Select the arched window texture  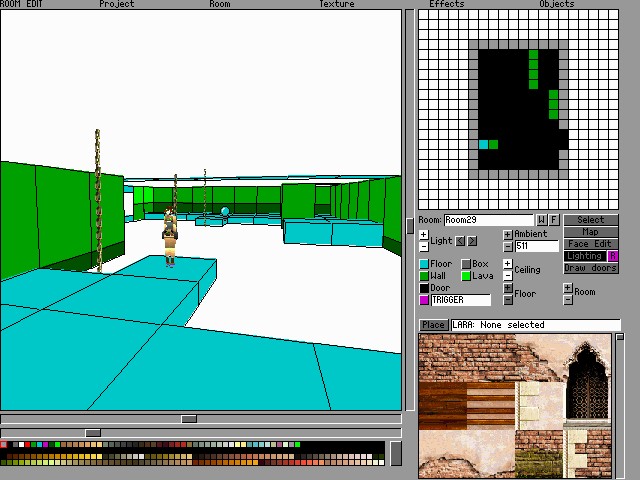[587, 382]
